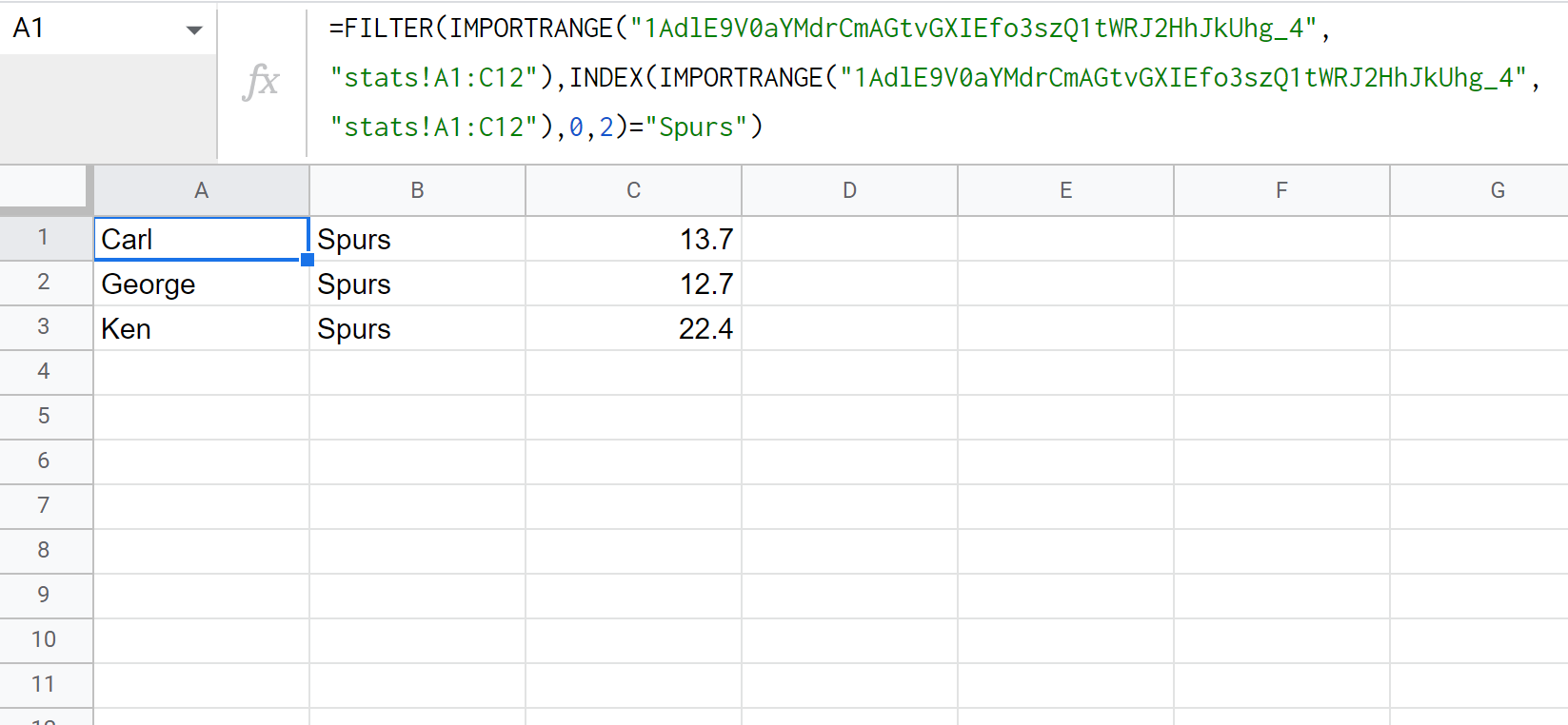Viewport: 1568px width, 725px height.
Task: Click the fx function icon
Action: 261,81
